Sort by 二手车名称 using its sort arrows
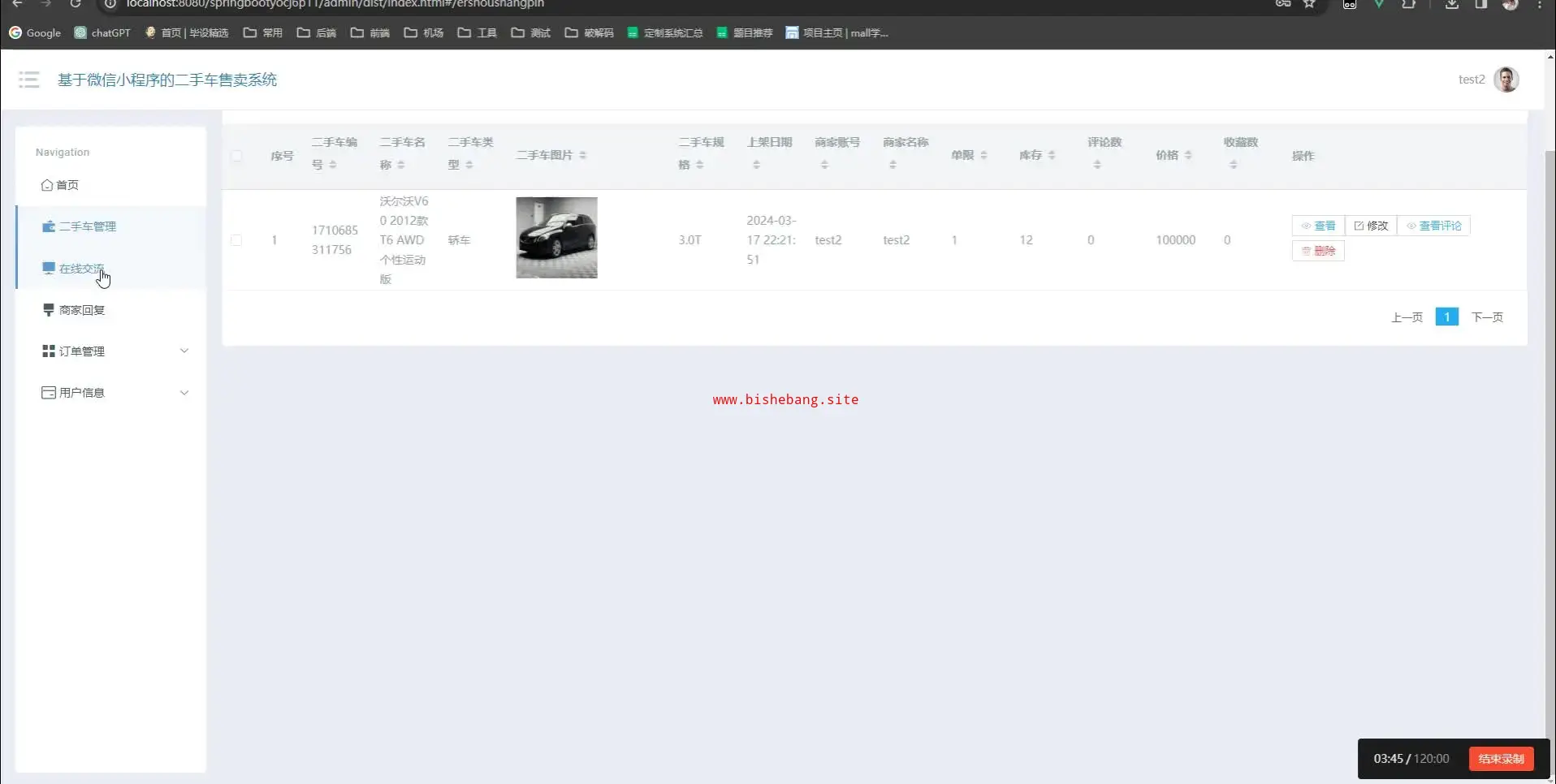Image resolution: width=1556 pixels, height=784 pixels. 401,165
